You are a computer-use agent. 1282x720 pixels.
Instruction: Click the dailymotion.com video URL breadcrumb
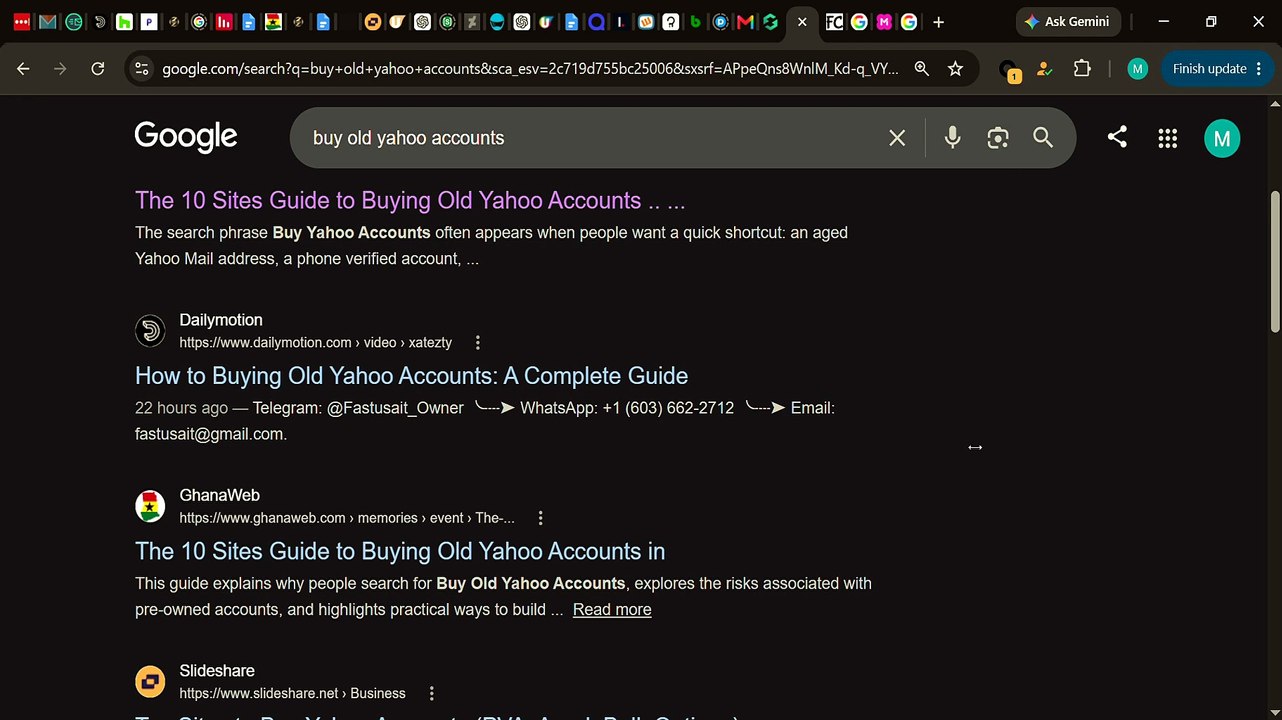(315, 343)
